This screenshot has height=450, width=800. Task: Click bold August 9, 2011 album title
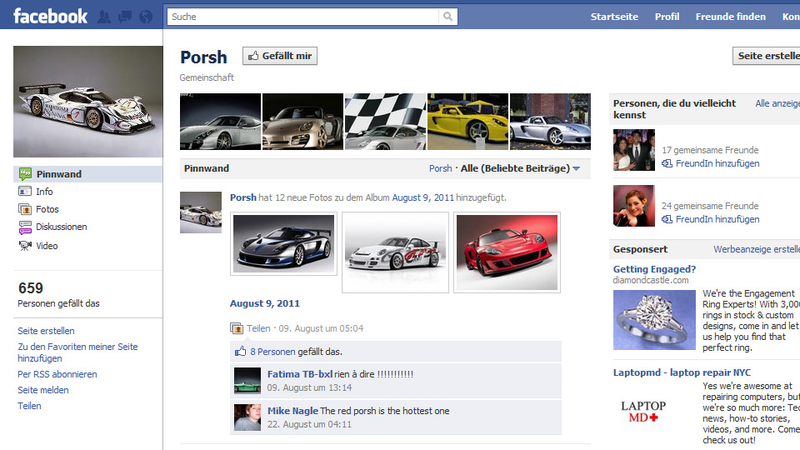[x=265, y=304]
